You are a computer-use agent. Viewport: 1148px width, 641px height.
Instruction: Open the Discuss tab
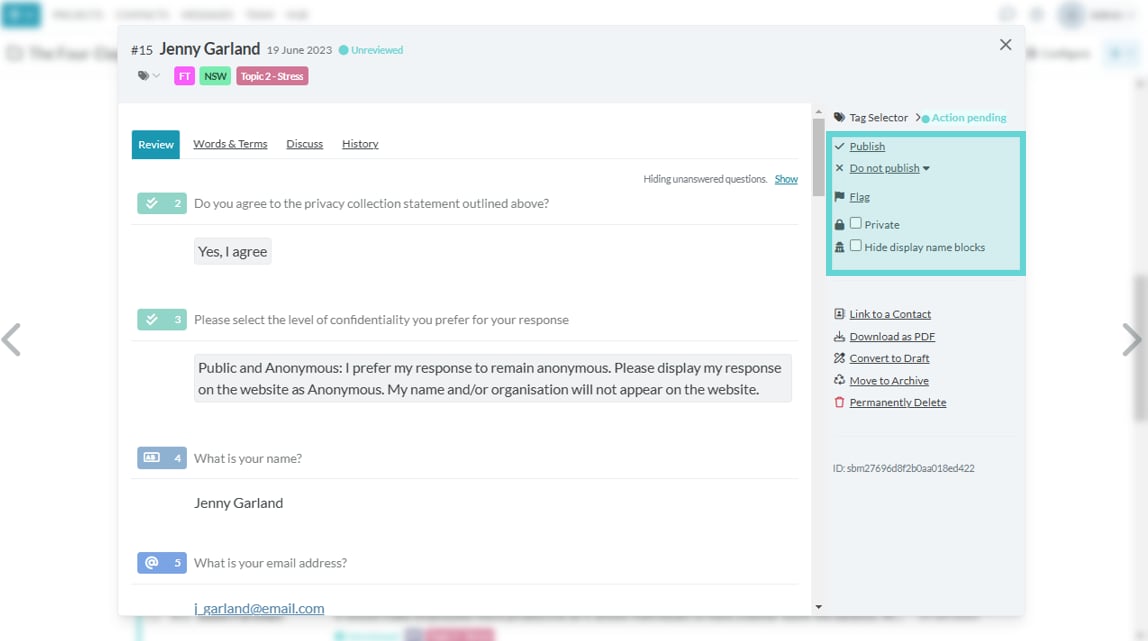(x=305, y=144)
